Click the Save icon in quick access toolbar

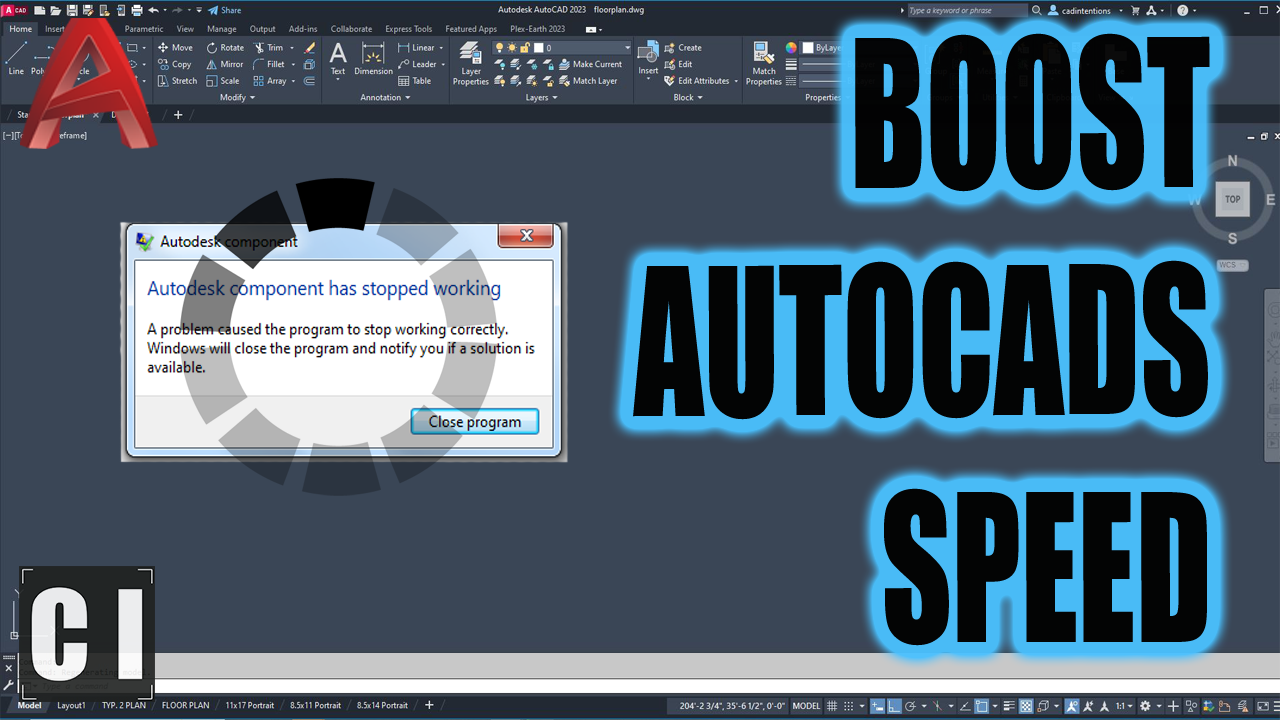click(71, 10)
